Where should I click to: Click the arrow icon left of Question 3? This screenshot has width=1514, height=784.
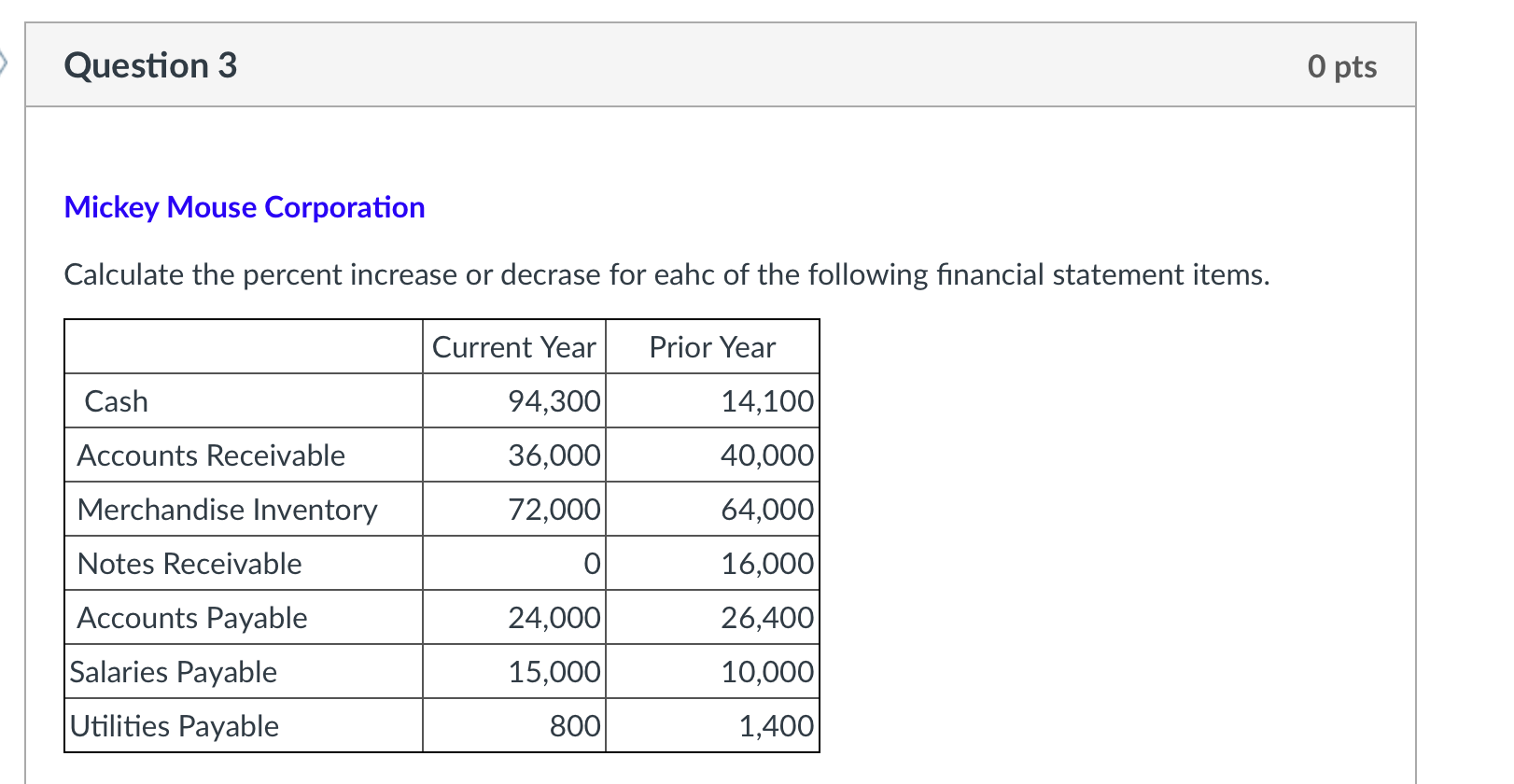[x=4, y=64]
